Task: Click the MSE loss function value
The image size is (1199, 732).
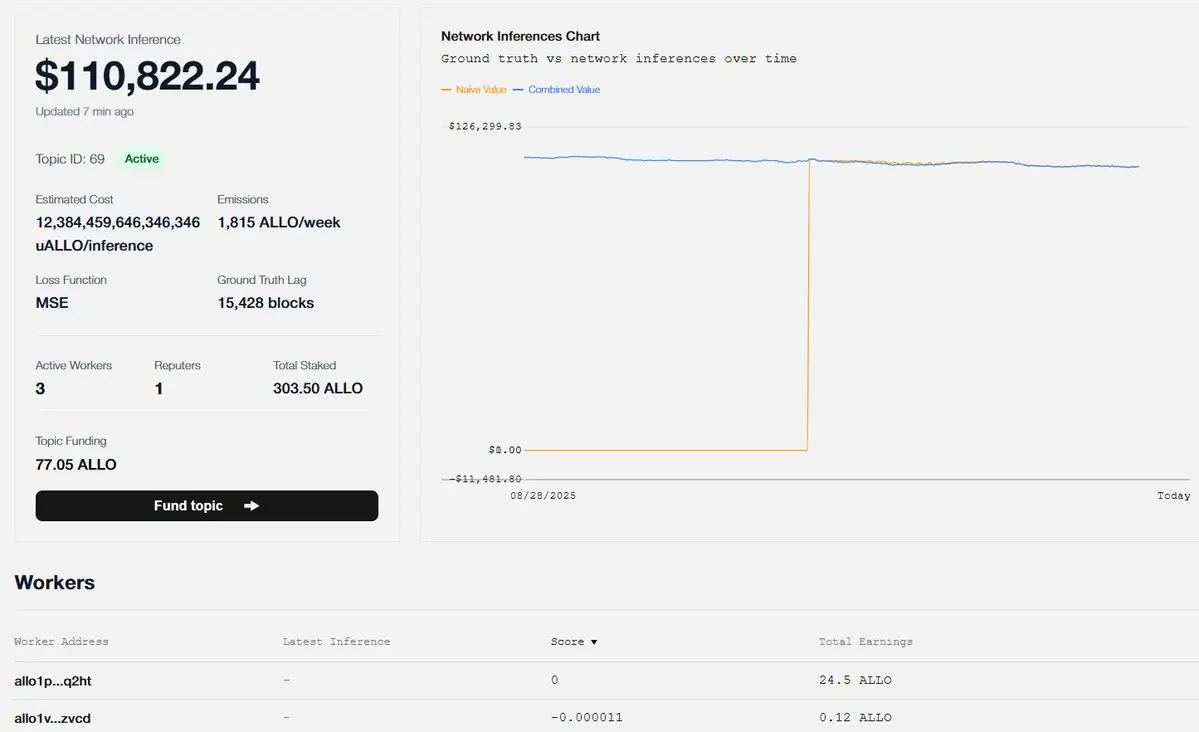Action: [x=52, y=303]
